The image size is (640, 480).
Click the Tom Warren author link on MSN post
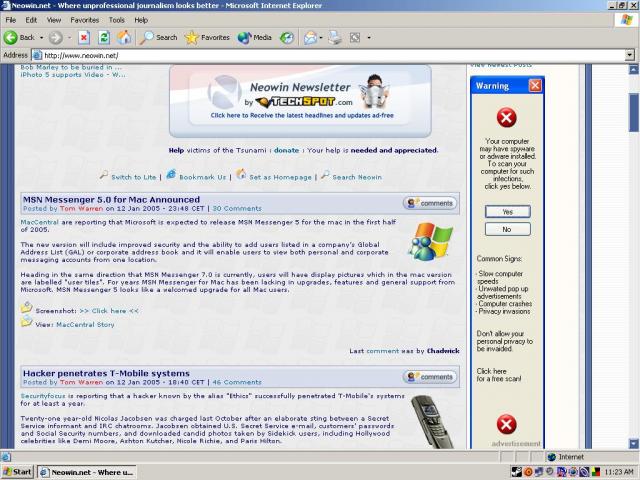[81, 209]
